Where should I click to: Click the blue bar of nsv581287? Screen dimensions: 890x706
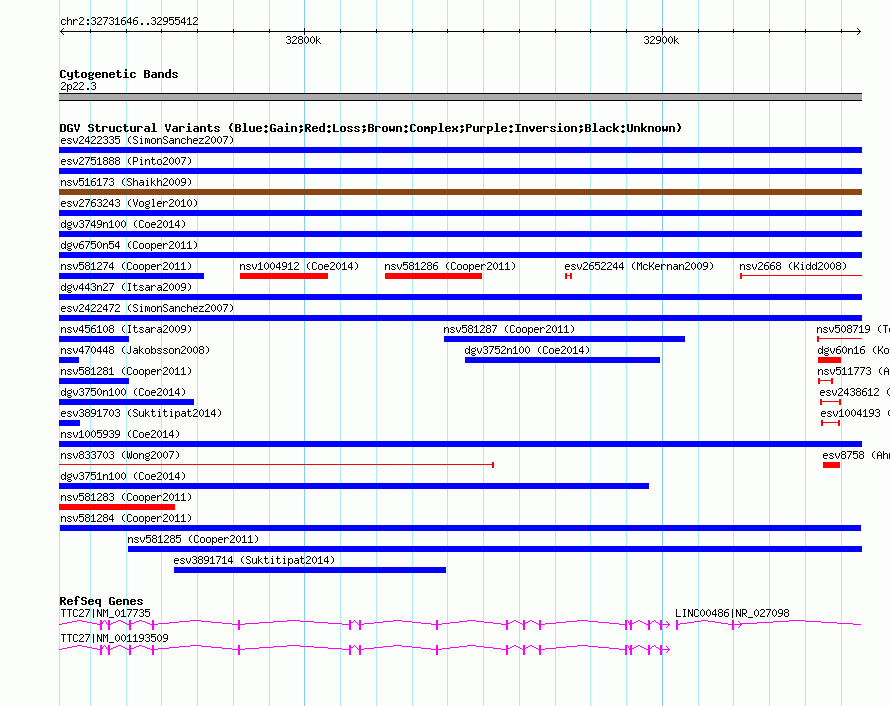(x=564, y=339)
